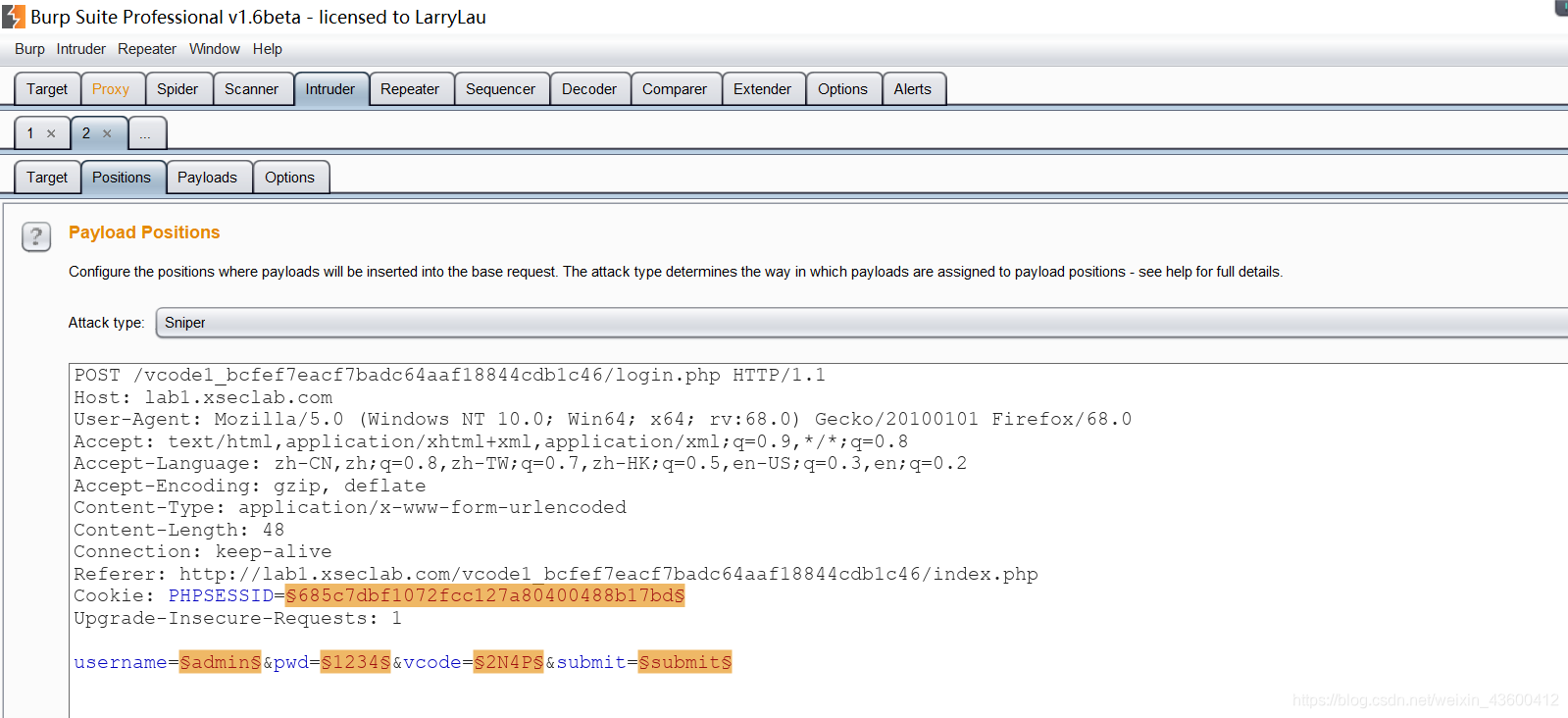Viewport: 1568px width, 718px height.
Task: Open the Attack type Sniper dropdown
Action: pyautogui.click(x=861, y=323)
